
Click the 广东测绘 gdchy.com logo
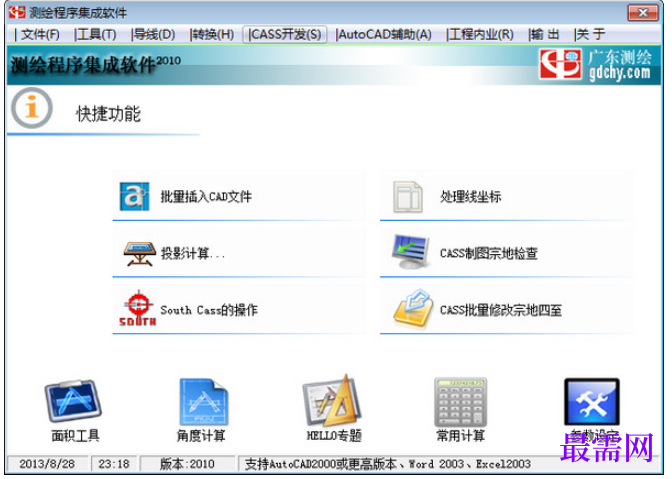pos(596,65)
